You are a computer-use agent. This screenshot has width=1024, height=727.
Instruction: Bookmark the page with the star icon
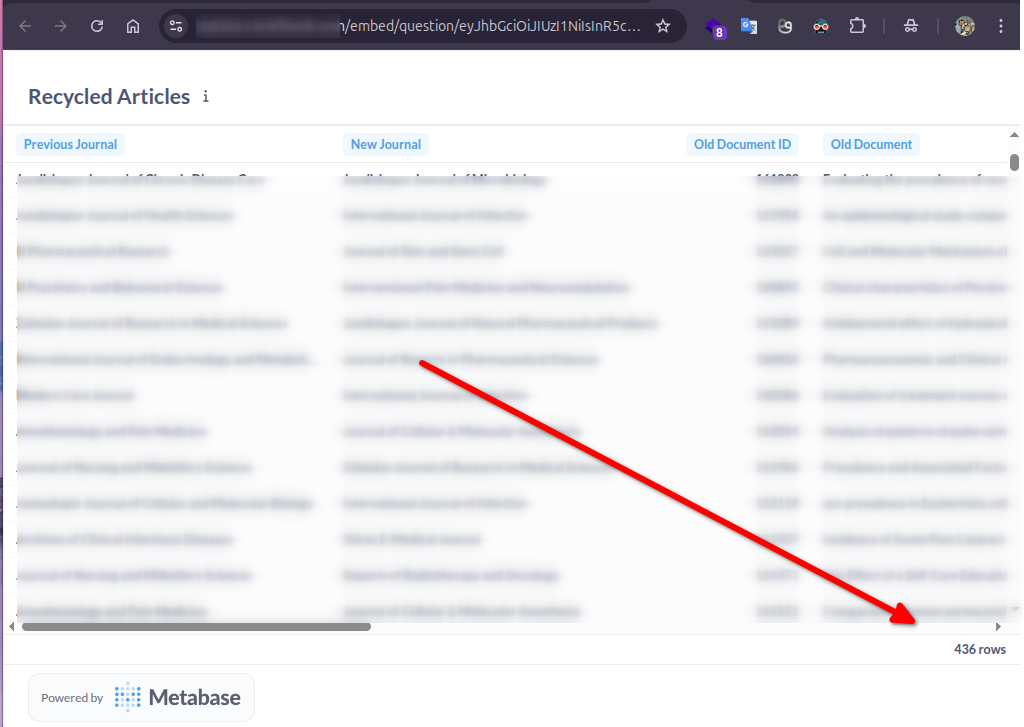pos(662,26)
